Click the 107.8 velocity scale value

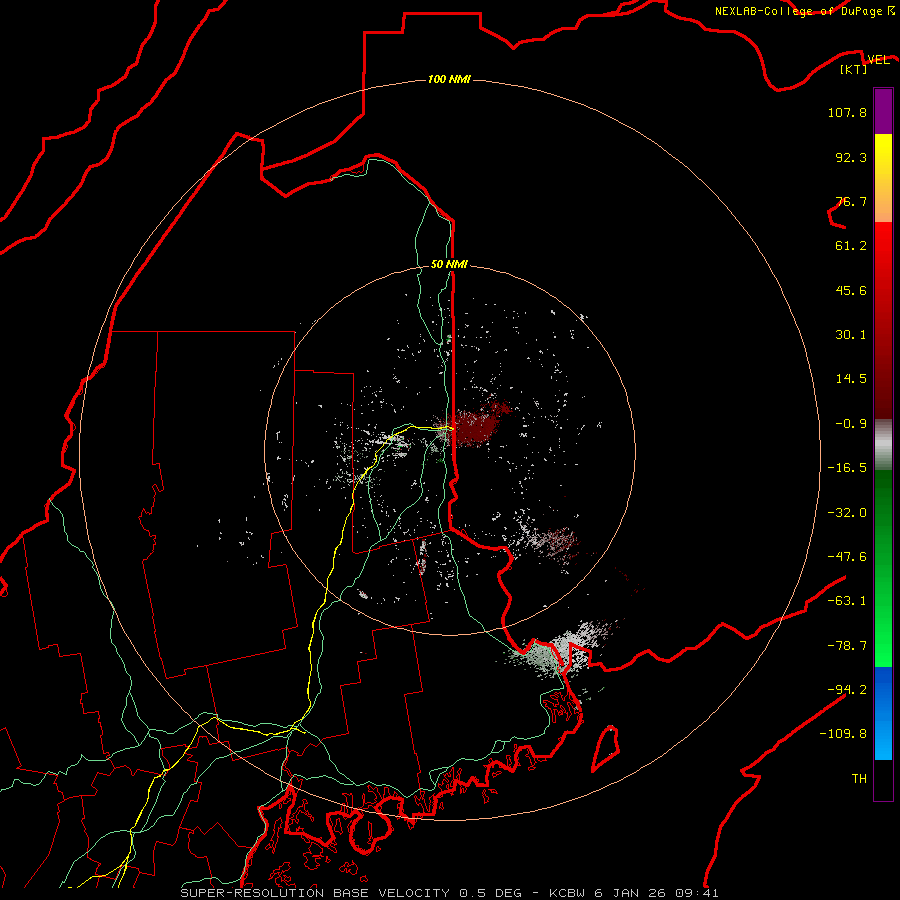click(847, 112)
